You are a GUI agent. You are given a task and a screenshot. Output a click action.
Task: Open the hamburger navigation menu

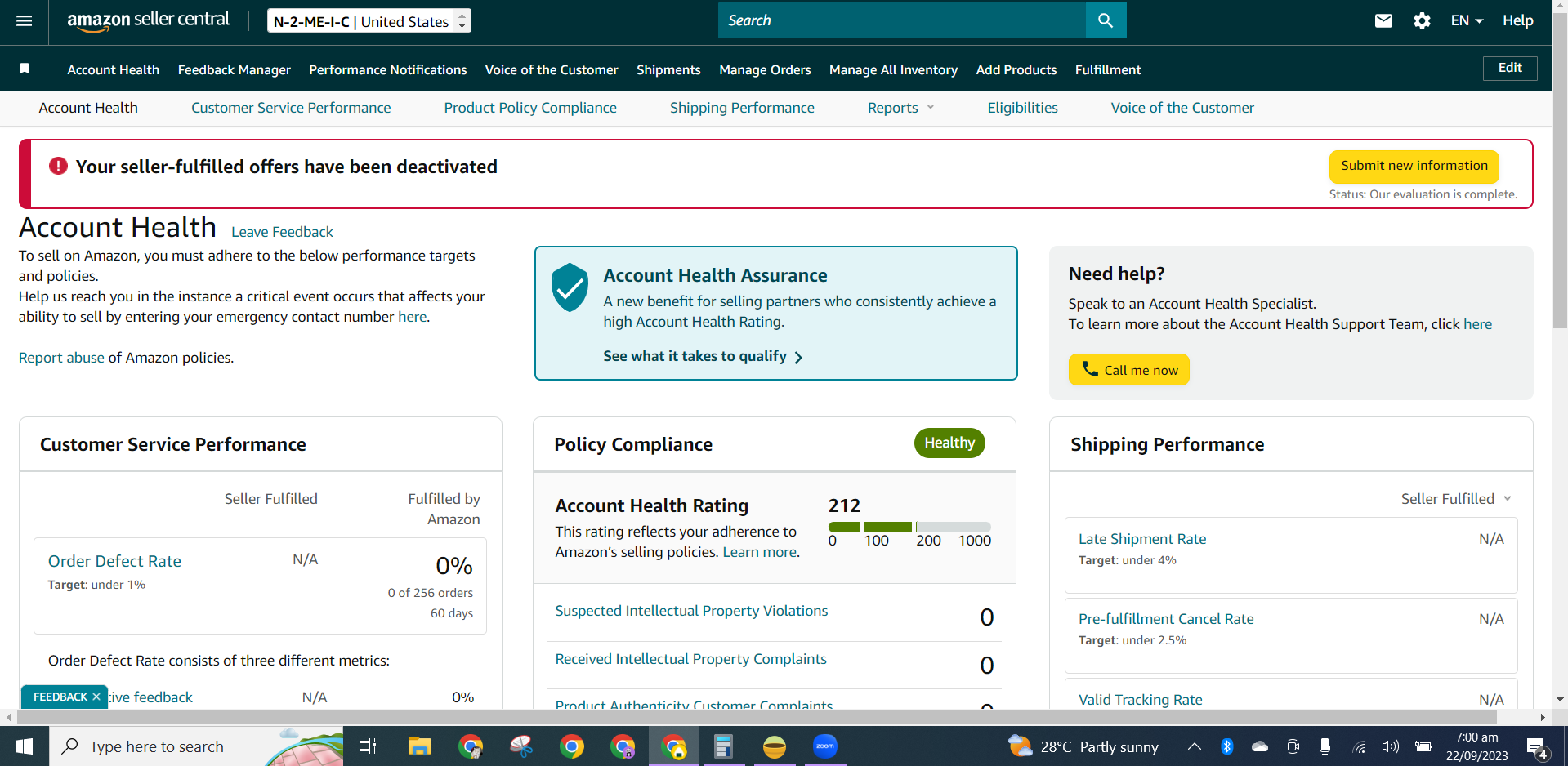coord(25,20)
